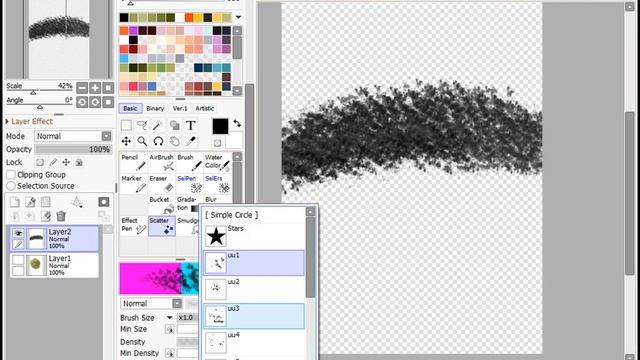Toggle the first Lock option icon
The height and width of the screenshot is (360, 640).
[x=40, y=162]
